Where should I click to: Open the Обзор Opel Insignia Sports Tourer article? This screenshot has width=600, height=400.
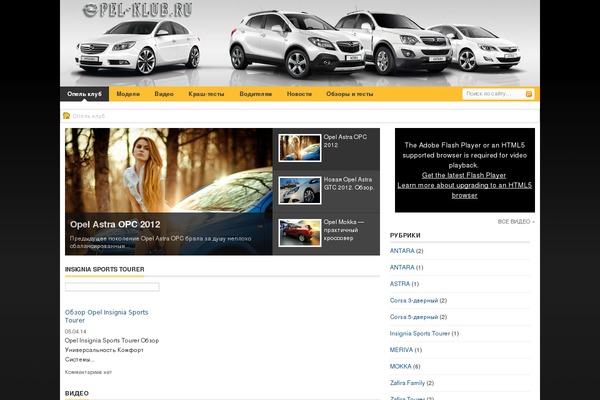point(106,316)
